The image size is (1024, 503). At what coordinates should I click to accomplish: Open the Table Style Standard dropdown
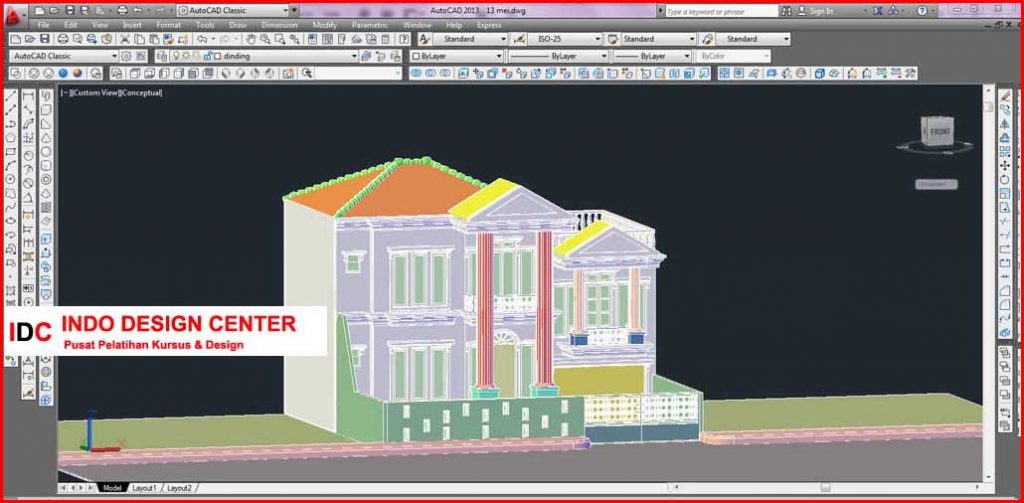(x=692, y=39)
